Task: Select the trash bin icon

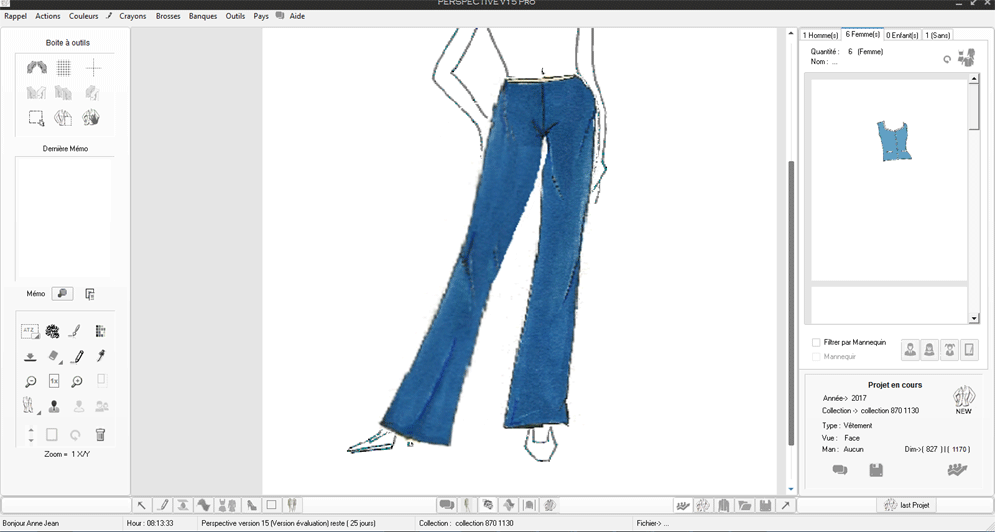Action: (100, 435)
